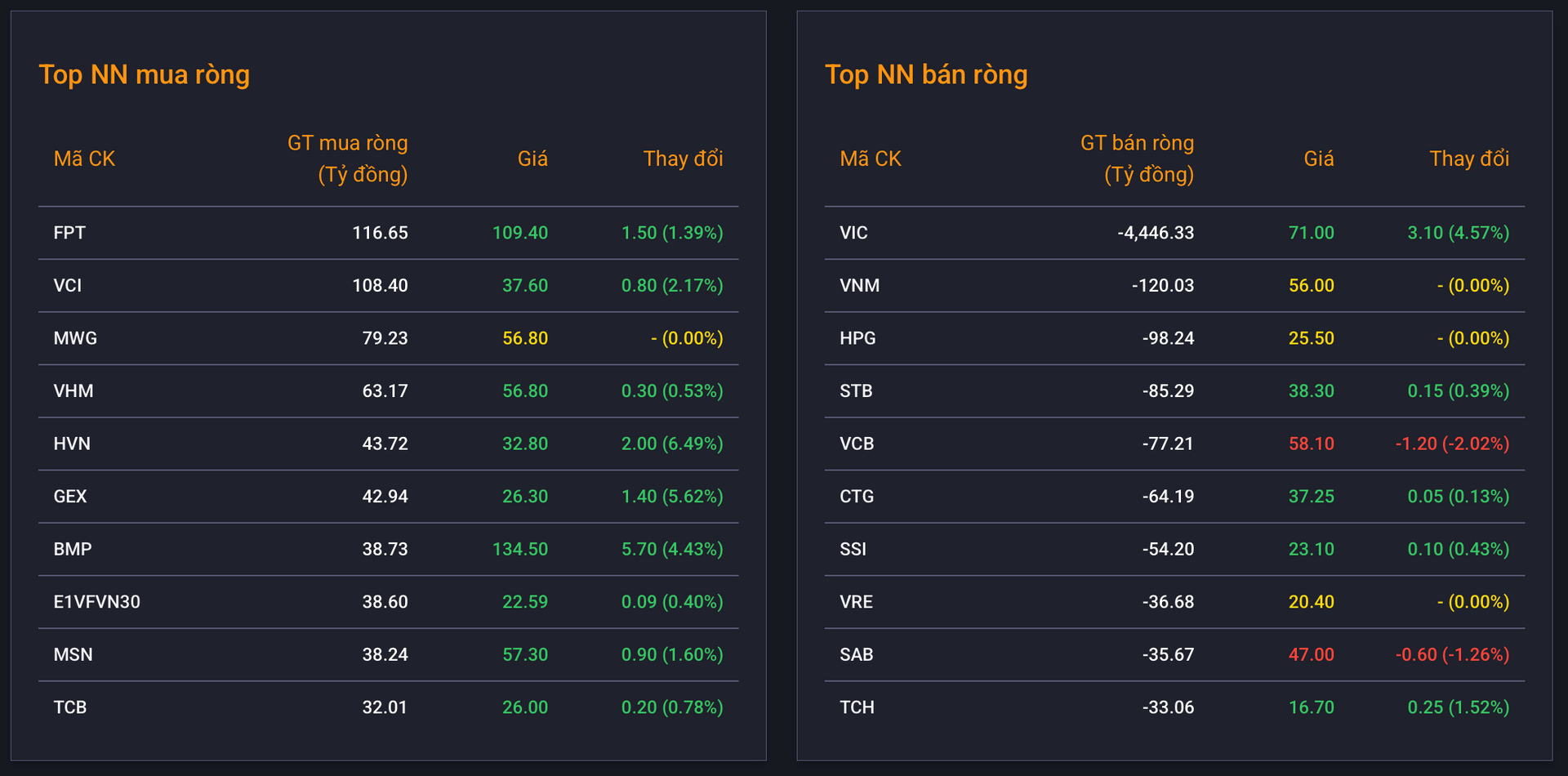
Task: Select the E1VFVN30 fund ticker
Action: coord(97,602)
